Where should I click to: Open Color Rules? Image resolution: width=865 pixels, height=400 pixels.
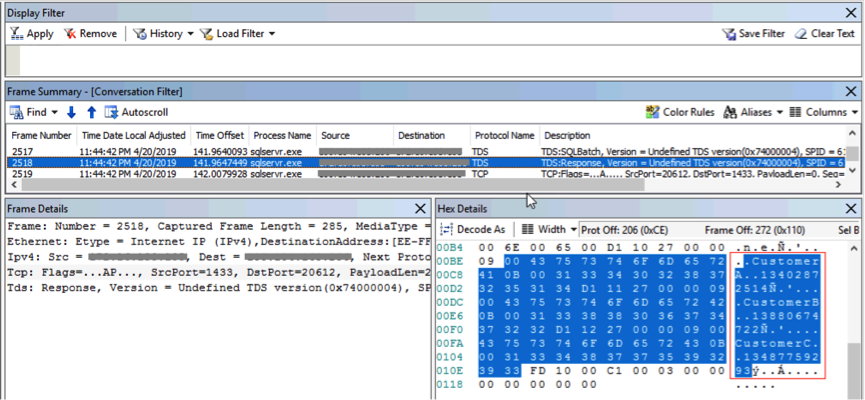(680, 112)
